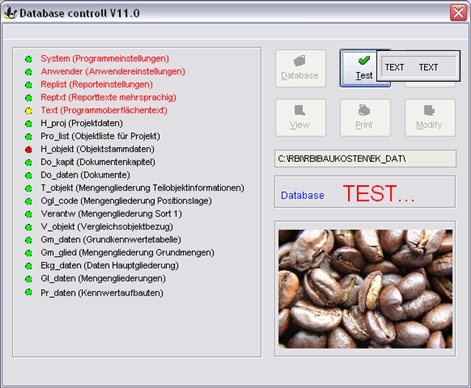Select Pro_list (Objektliste für Projekt) entry
Image resolution: width=471 pixels, height=388 pixels.
point(100,136)
